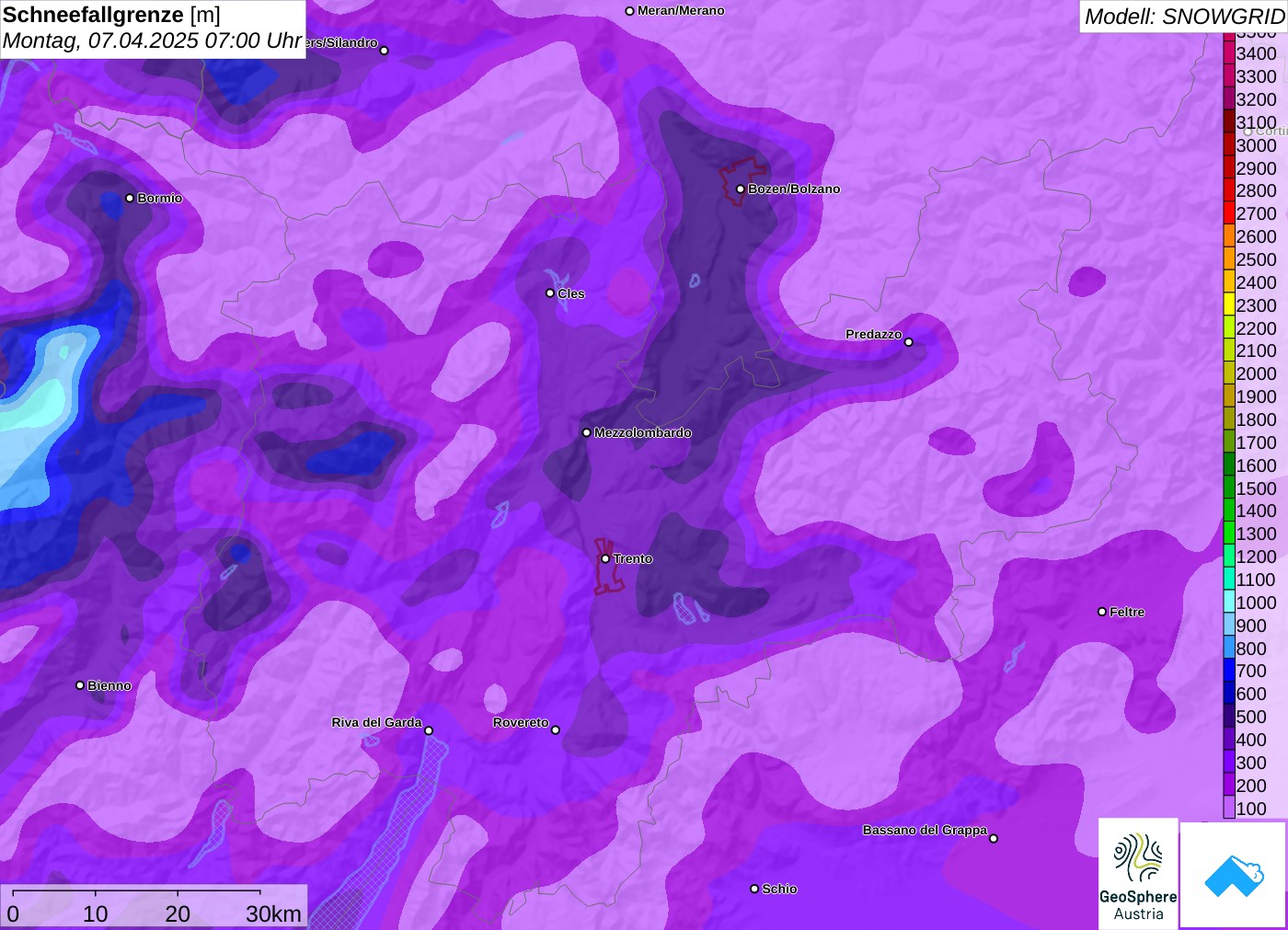Image resolution: width=1288 pixels, height=930 pixels.
Task: Click the 1500 m green legend swatch
Action: (x=1229, y=488)
